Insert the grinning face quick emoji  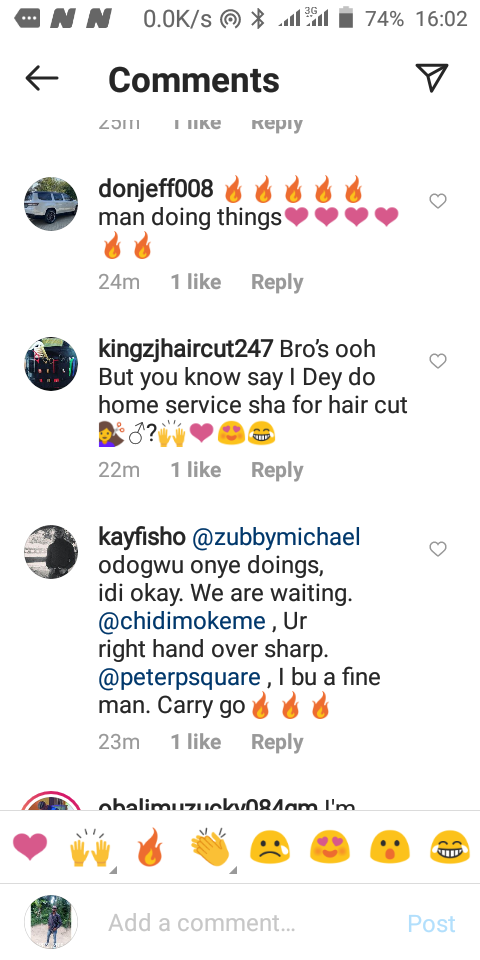pyautogui.click(x=449, y=849)
